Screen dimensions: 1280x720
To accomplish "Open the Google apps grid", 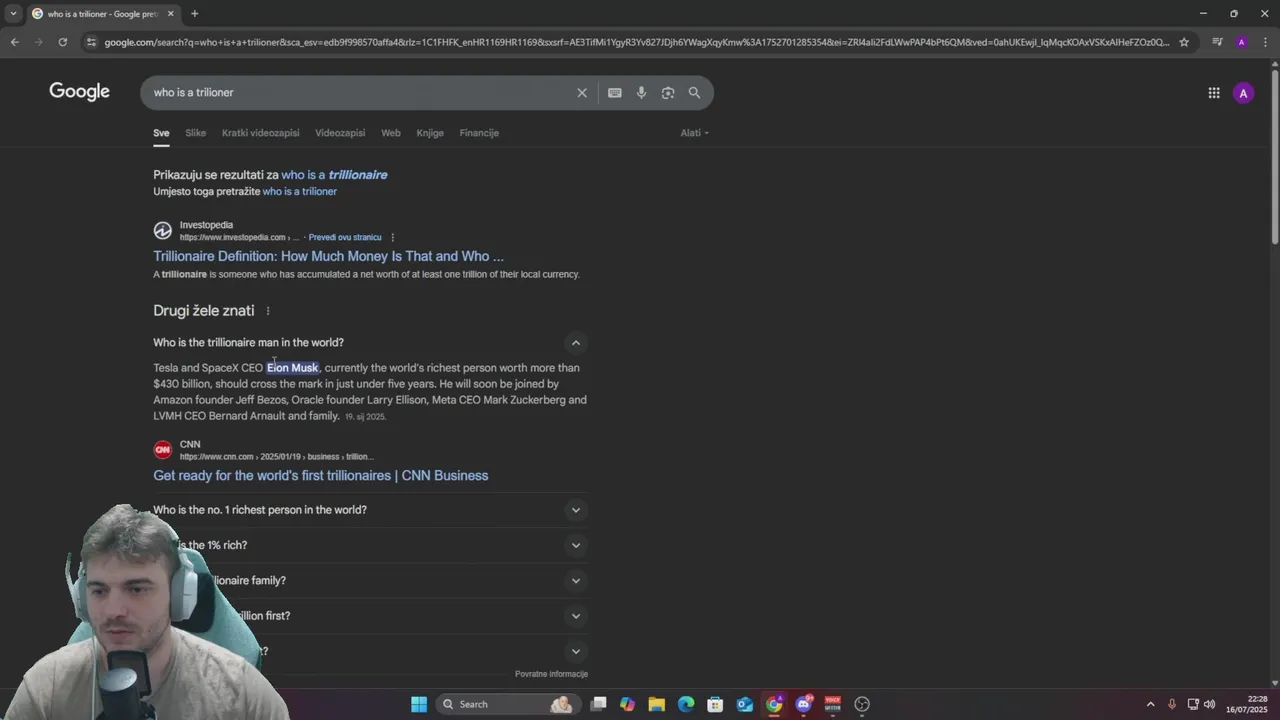I will click(x=1214, y=93).
